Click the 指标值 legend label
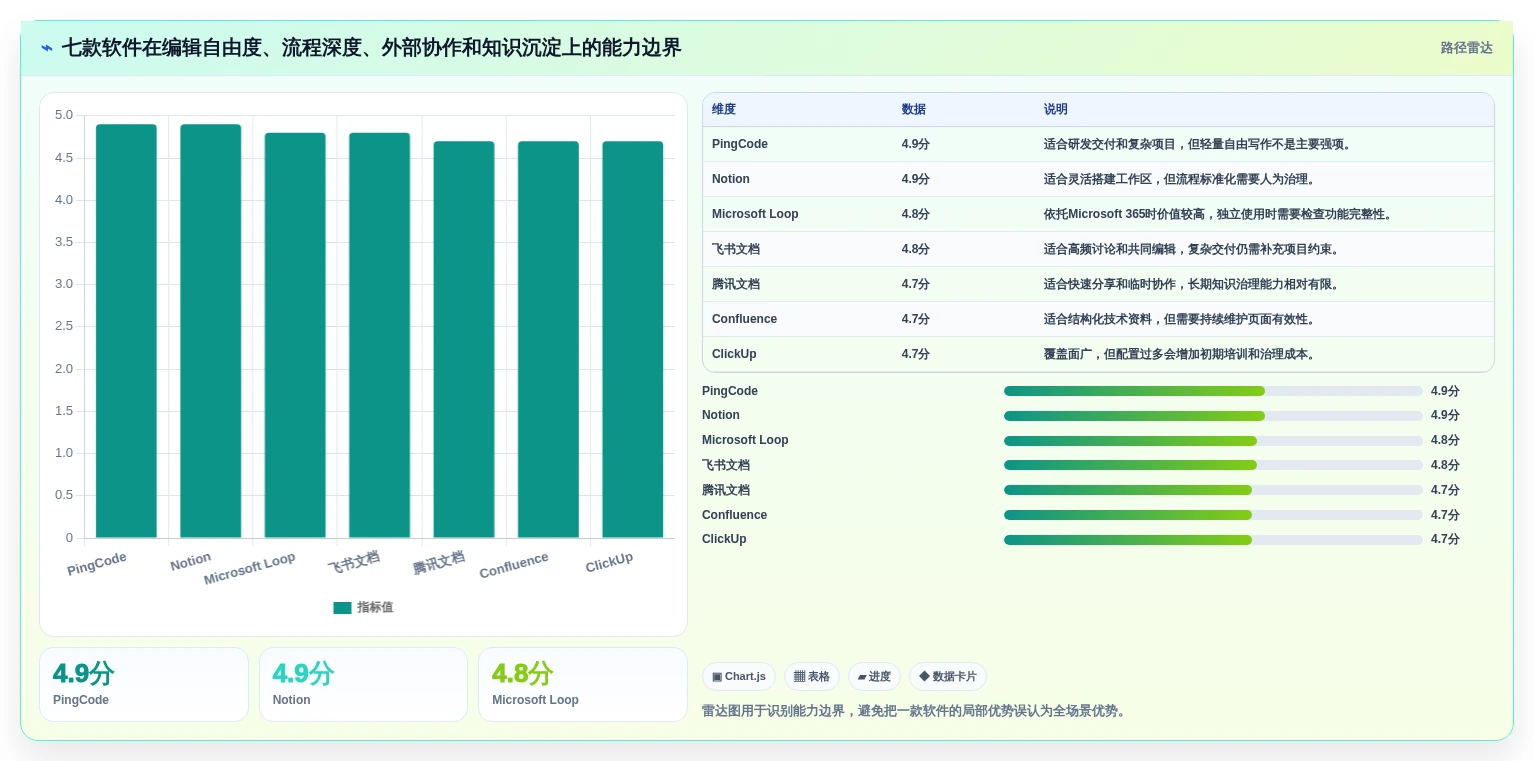The image size is (1534, 761). point(375,607)
